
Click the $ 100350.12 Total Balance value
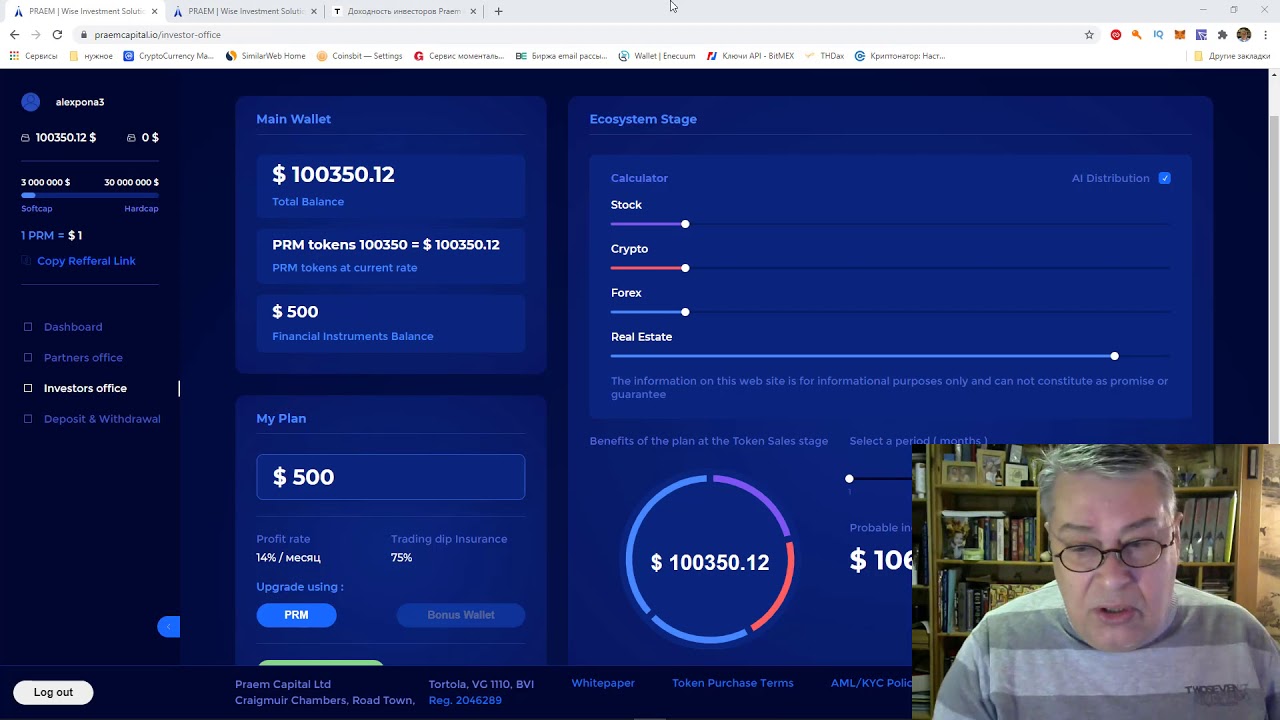pos(334,174)
